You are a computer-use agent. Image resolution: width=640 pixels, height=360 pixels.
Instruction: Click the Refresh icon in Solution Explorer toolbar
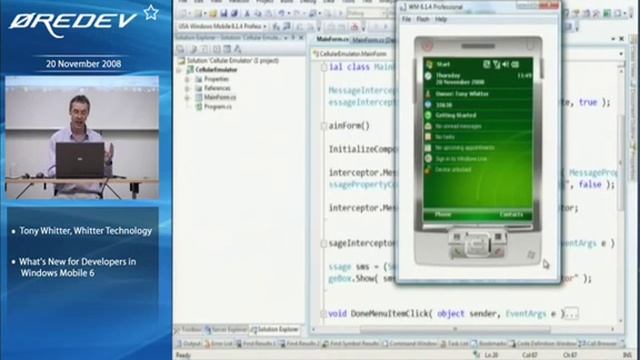[x=204, y=49]
